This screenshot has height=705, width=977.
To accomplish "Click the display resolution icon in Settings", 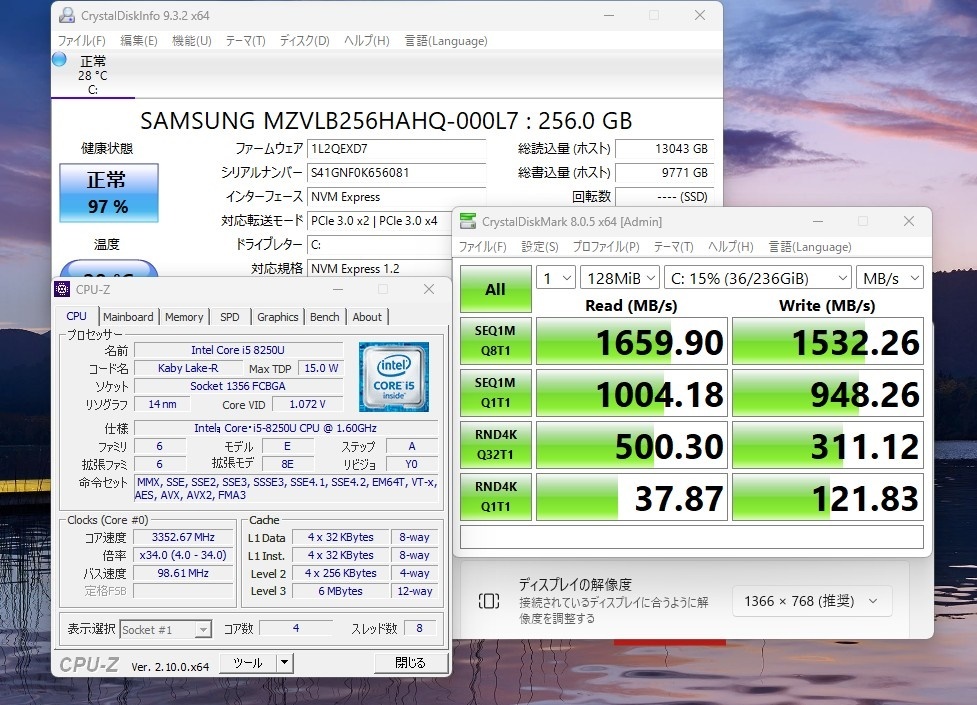I will (x=489, y=601).
